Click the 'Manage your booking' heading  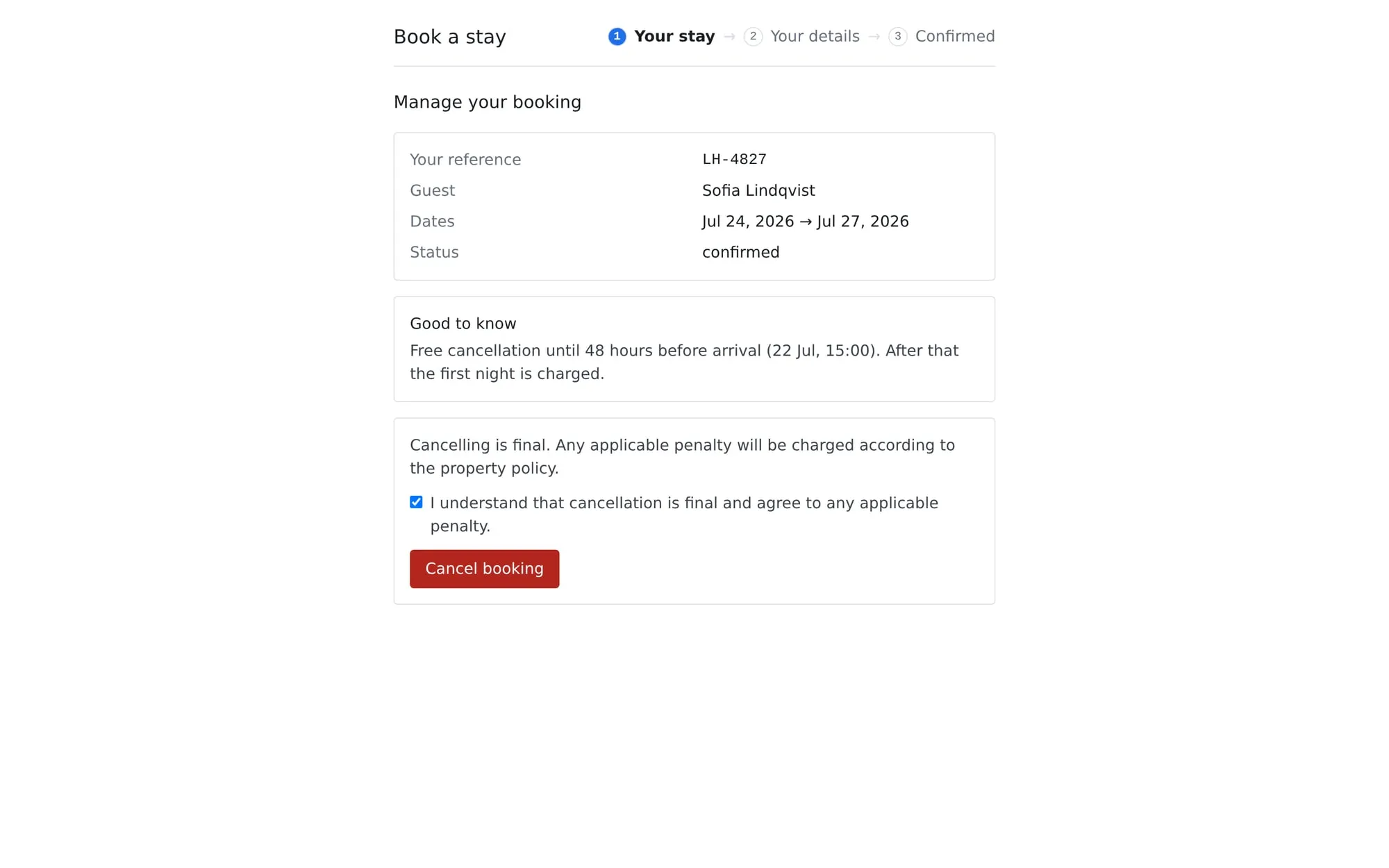pos(488,102)
